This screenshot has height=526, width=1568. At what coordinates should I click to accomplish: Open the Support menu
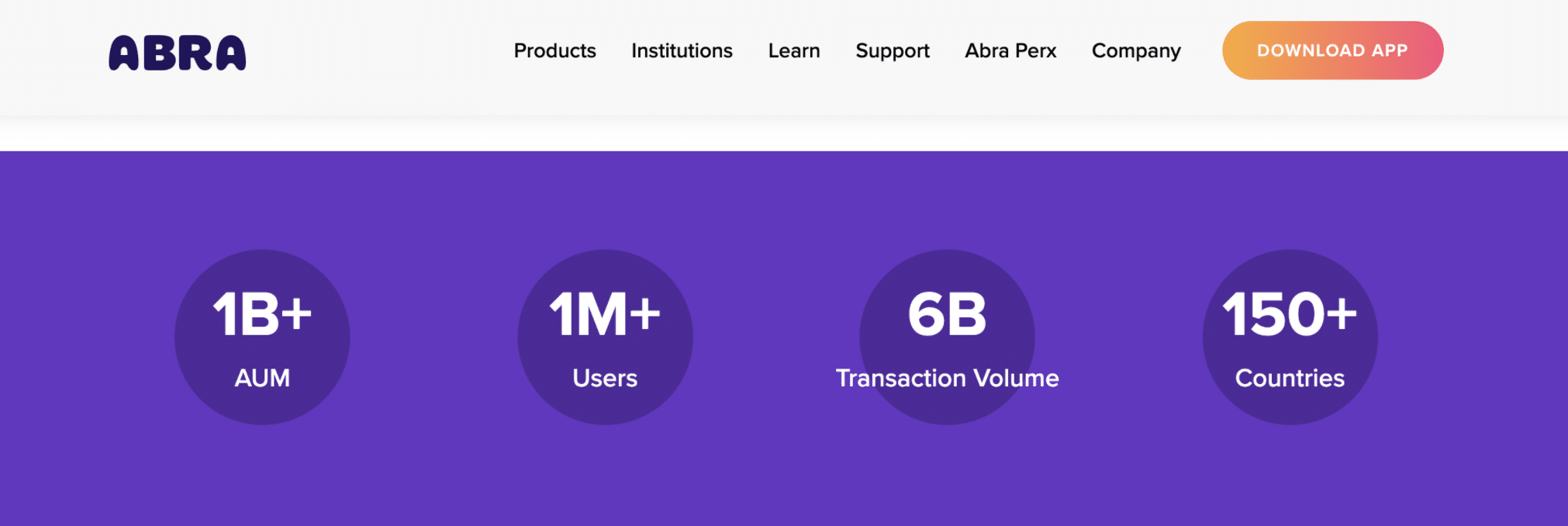(x=893, y=51)
